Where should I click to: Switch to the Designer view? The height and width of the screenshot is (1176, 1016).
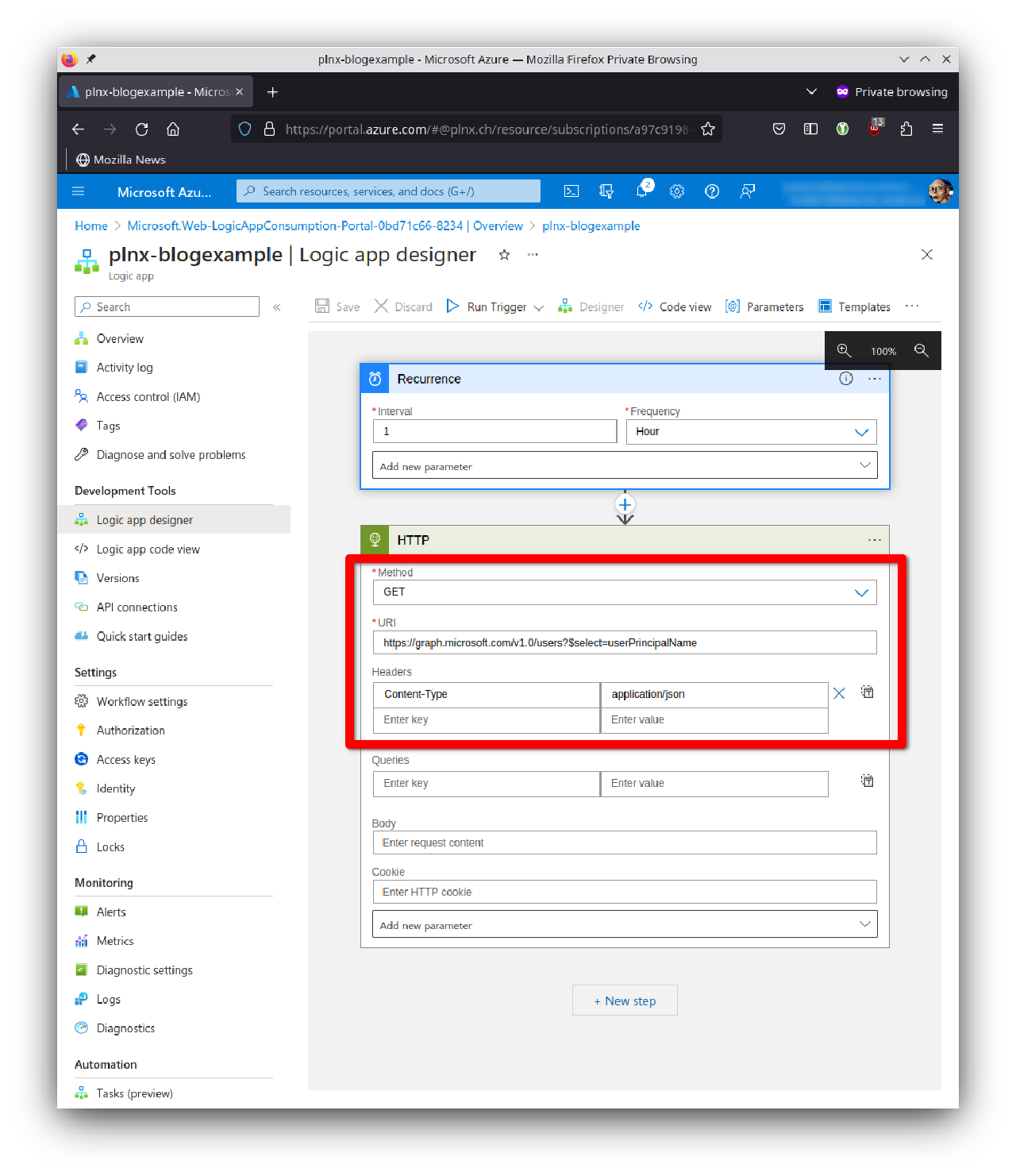[591, 307]
